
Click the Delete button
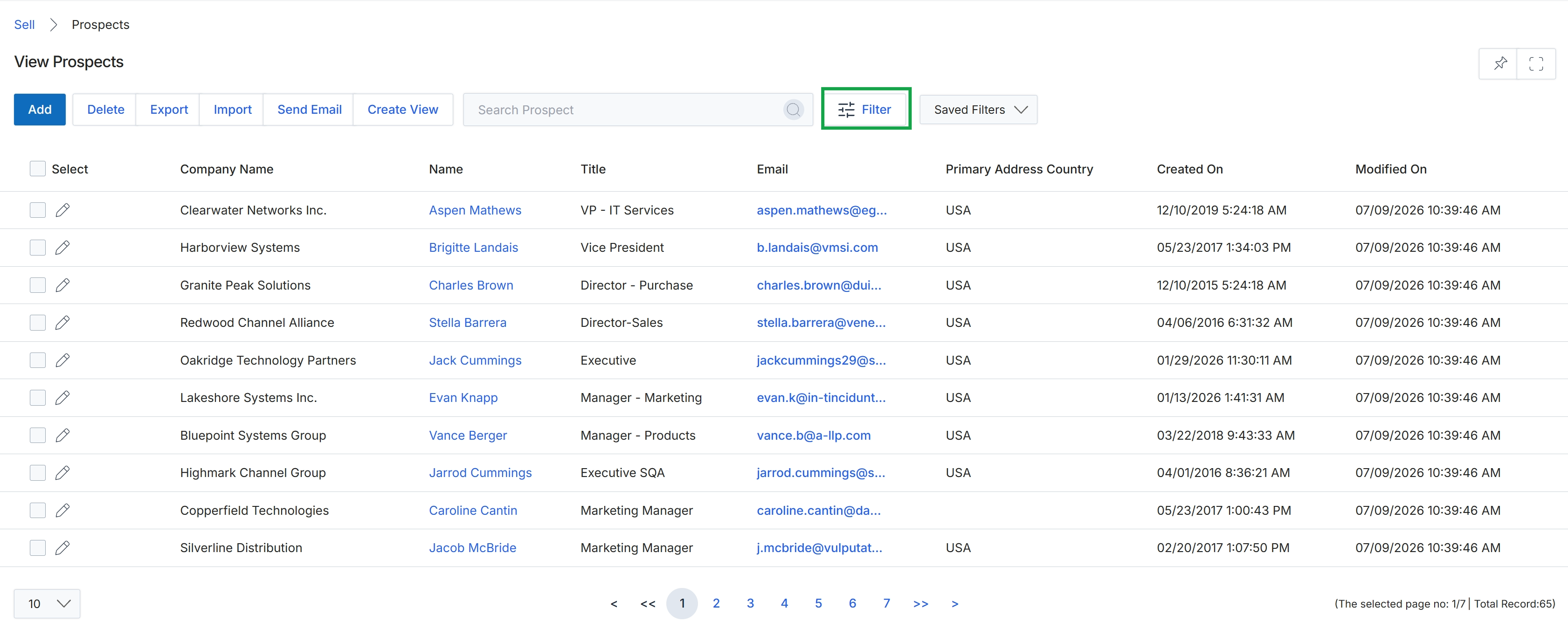105,110
